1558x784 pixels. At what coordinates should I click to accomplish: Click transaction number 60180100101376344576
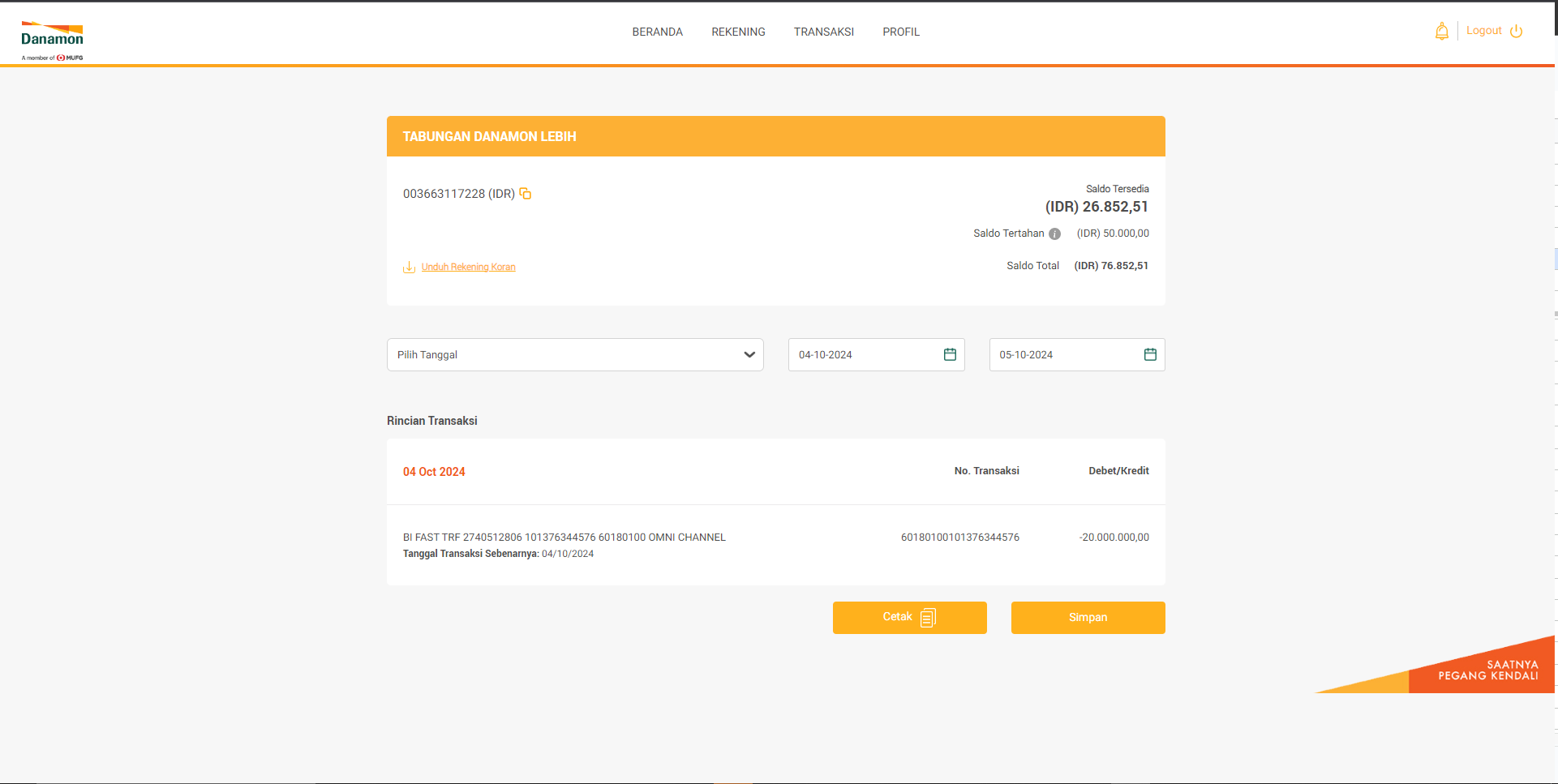tap(960, 538)
